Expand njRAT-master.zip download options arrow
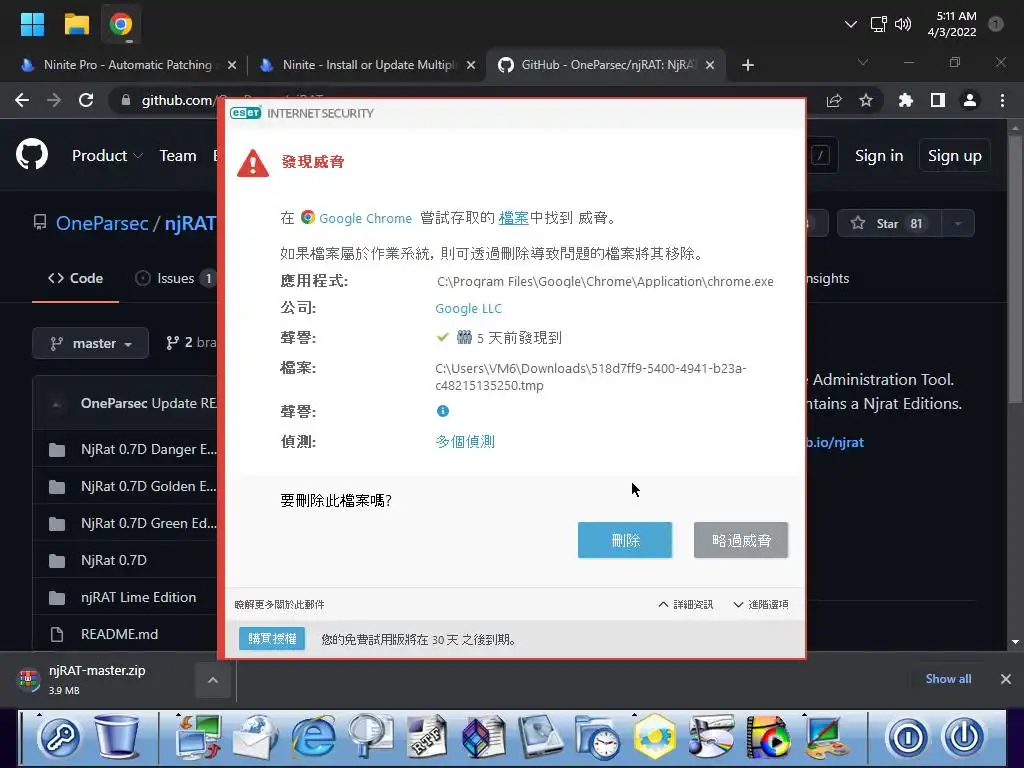Screen dimensions: 1024x768 [x=213, y=680]
